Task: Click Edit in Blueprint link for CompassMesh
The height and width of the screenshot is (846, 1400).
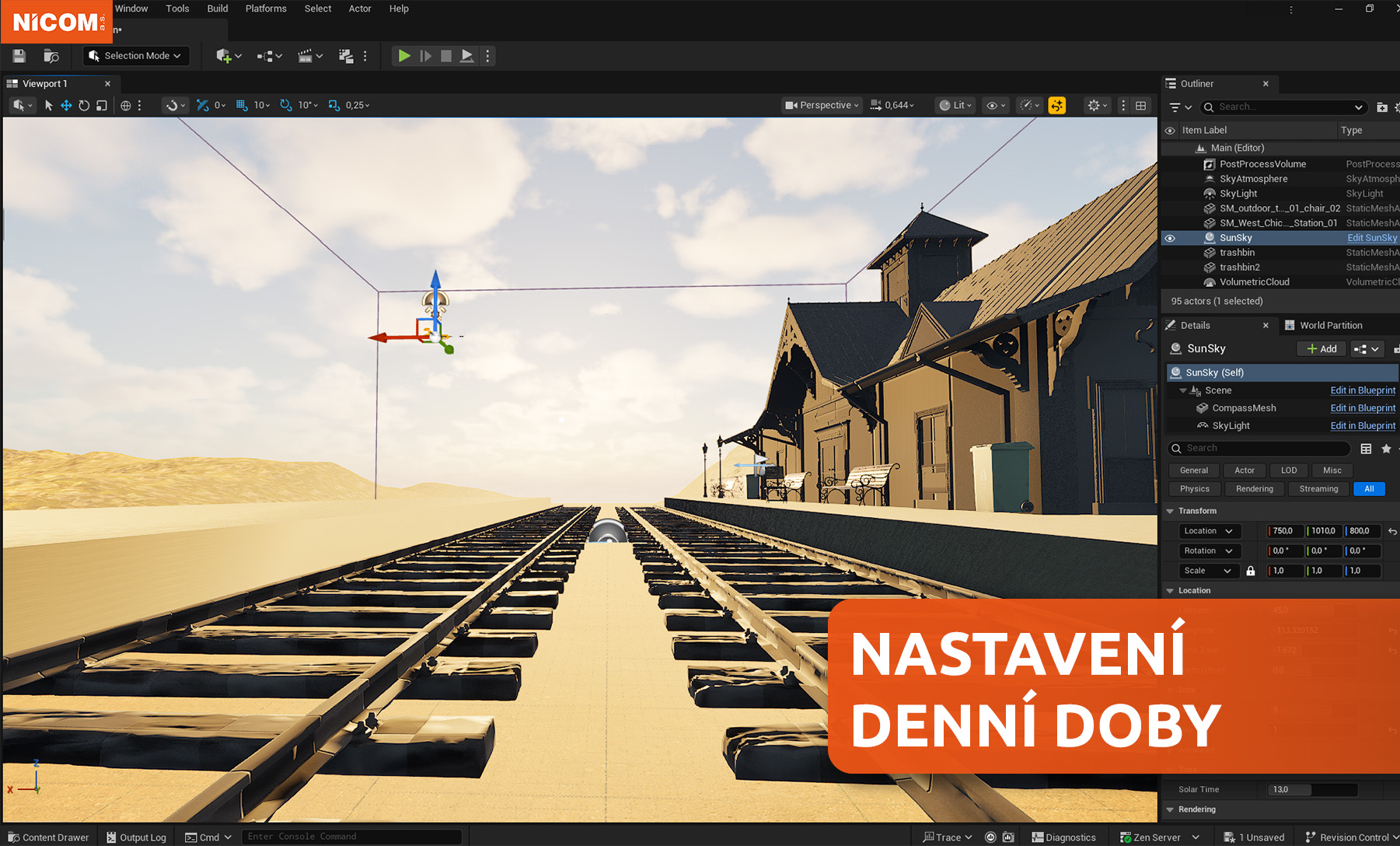Action: 1362,408
